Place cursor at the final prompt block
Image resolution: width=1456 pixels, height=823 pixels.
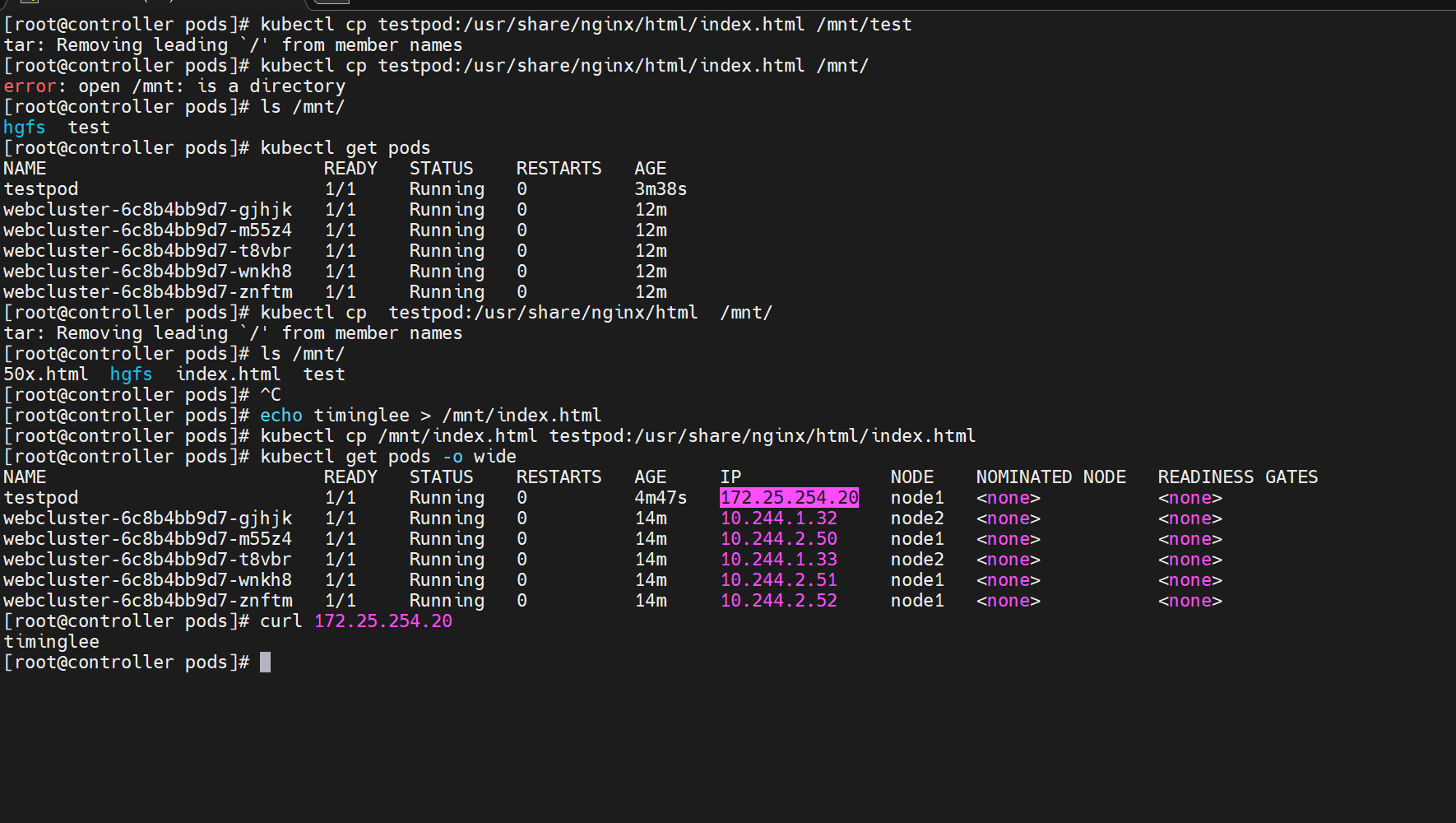coord(265,663)
